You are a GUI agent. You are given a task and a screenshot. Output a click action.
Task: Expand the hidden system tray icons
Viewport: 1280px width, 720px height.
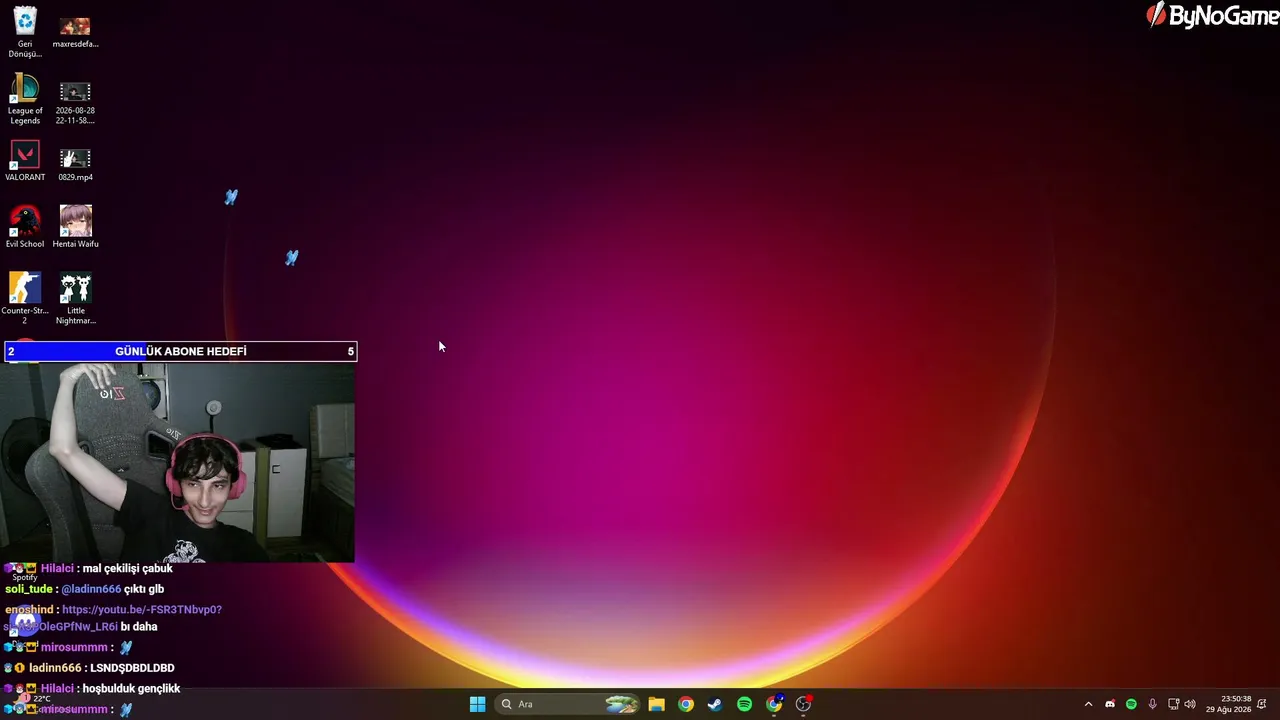coord(1088,704)
